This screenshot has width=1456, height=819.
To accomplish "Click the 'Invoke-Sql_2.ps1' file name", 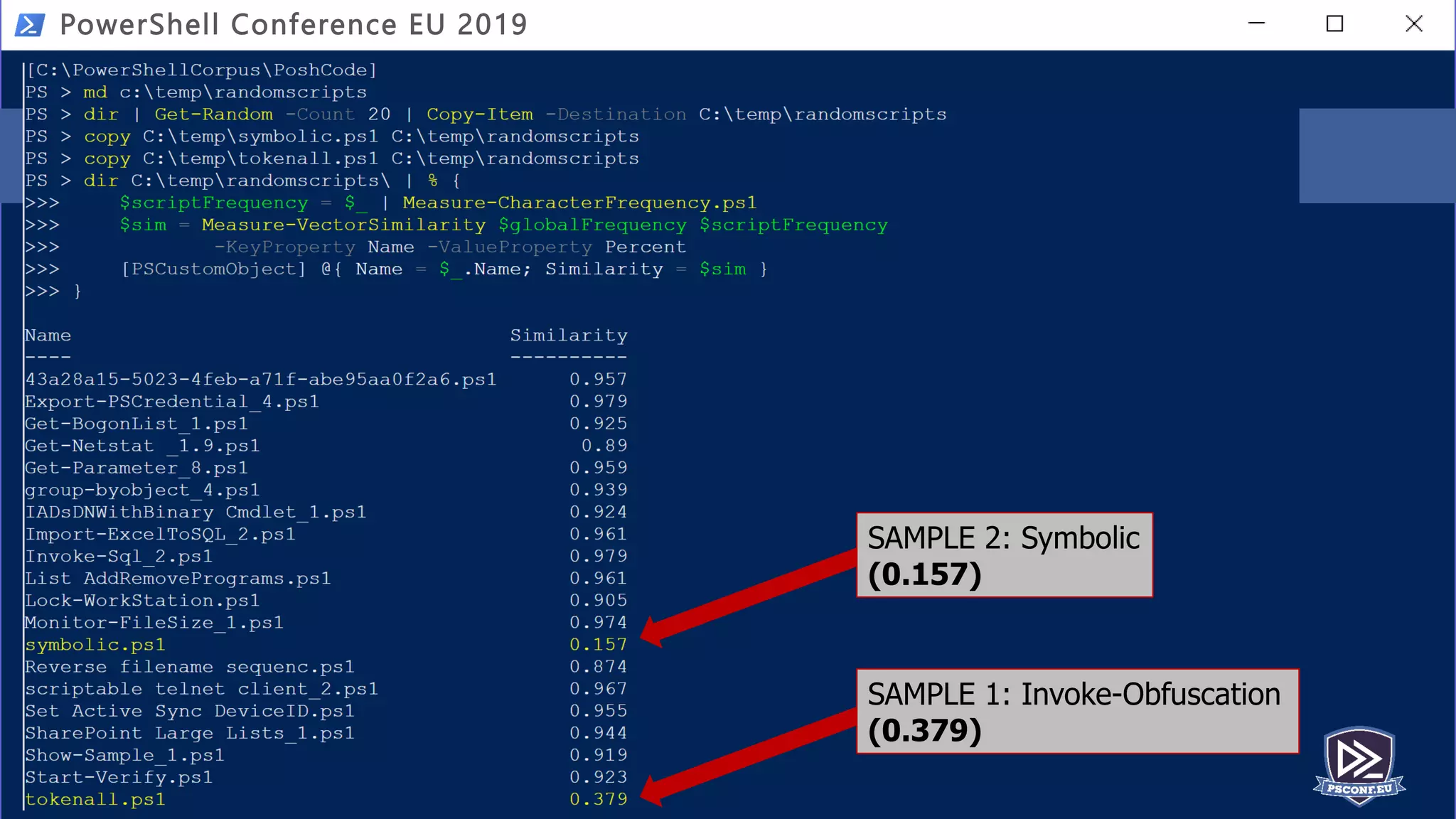I will point(119,556).
